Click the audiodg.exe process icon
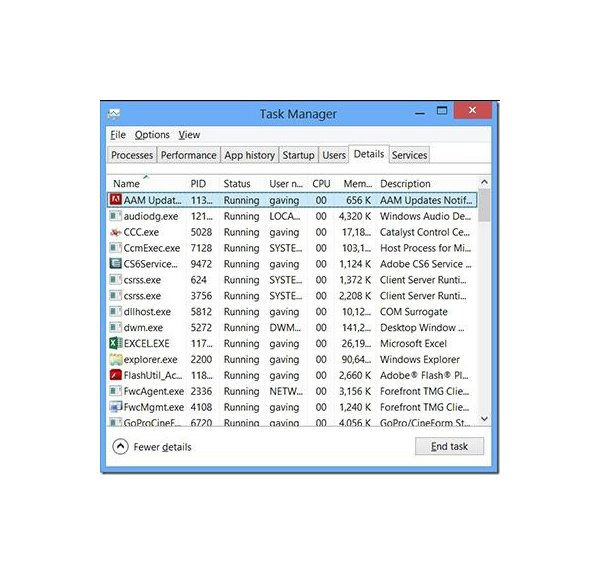Screen dimensions: 600x575 tap(116, 216)
